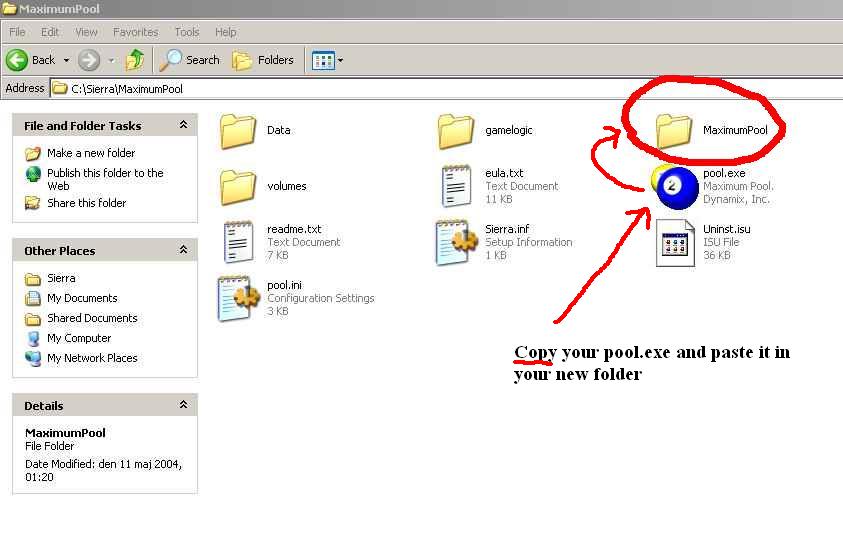Screen dimensions: 843x537
Task: Click the My Documents sidebar icon
Action: coord(33,298)
